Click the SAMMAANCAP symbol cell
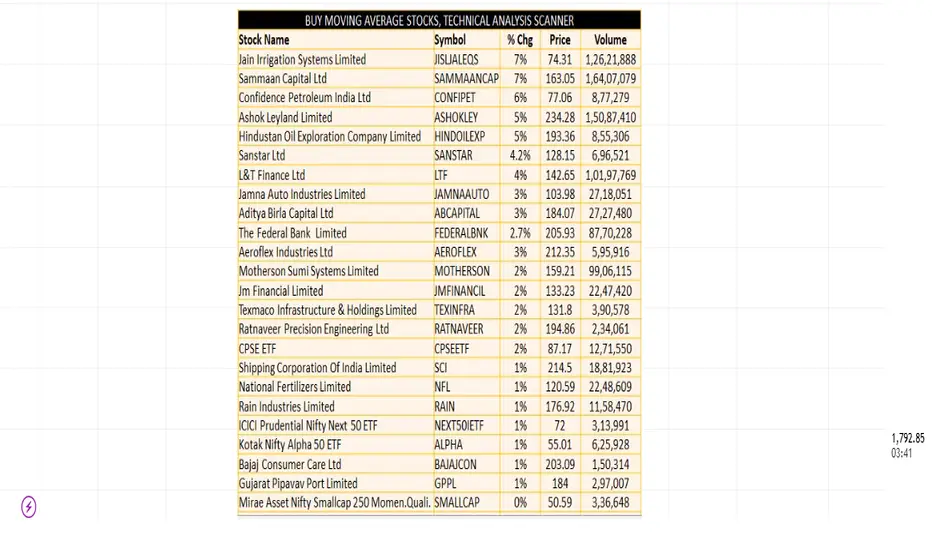 [466, 78]
